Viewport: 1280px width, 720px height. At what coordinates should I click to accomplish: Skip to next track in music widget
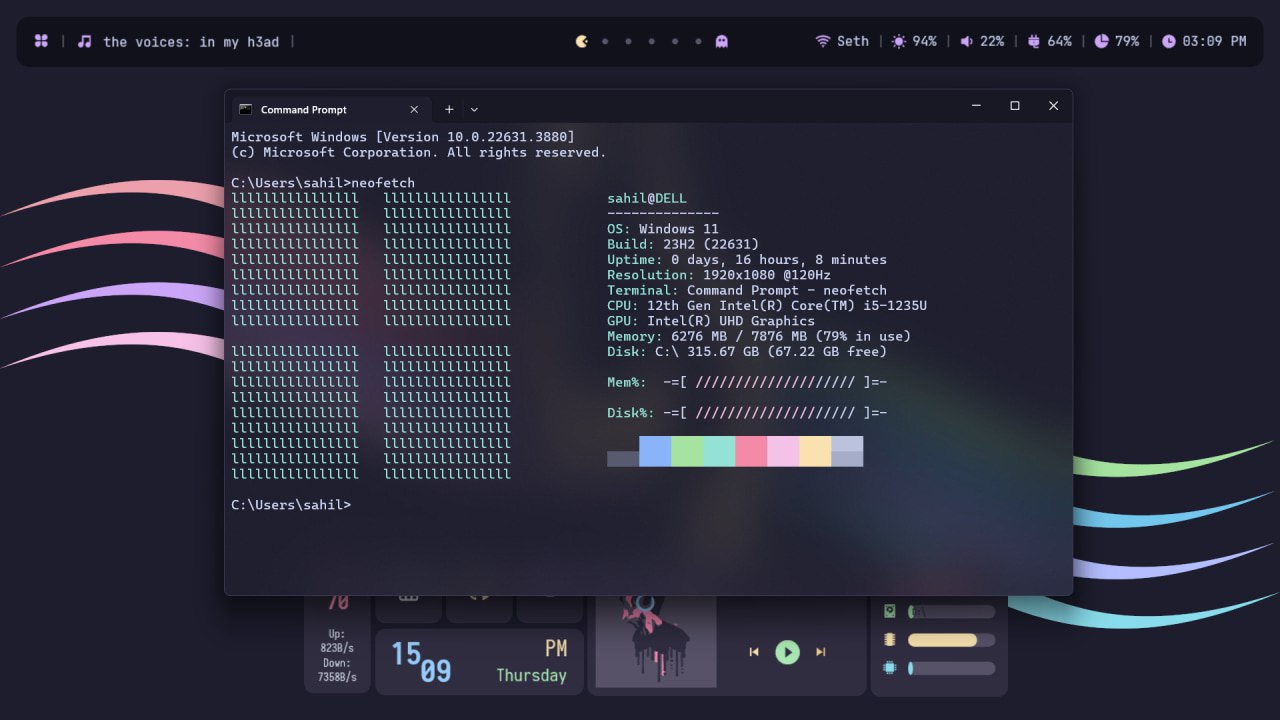point(821,652)
